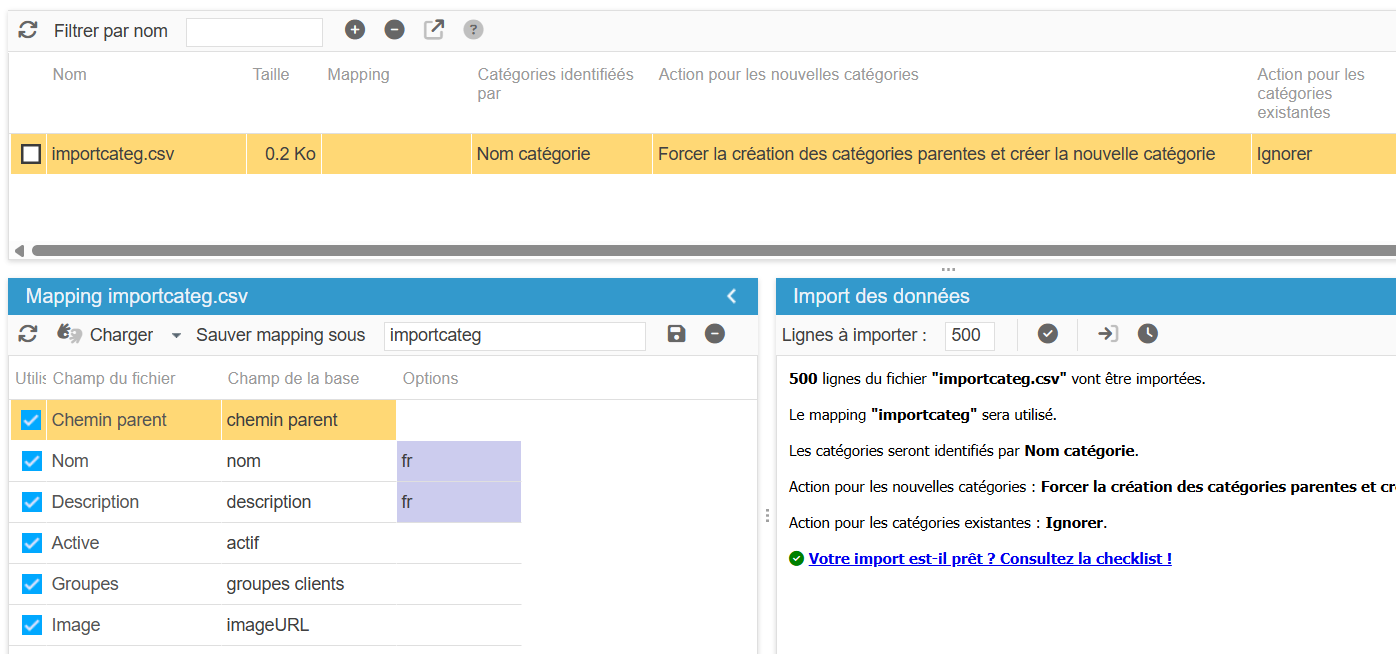This screenshot has height=654, width=1396.
Task: Collapse the Mapping importcateg.csv panel
Action: pos(731,296)
